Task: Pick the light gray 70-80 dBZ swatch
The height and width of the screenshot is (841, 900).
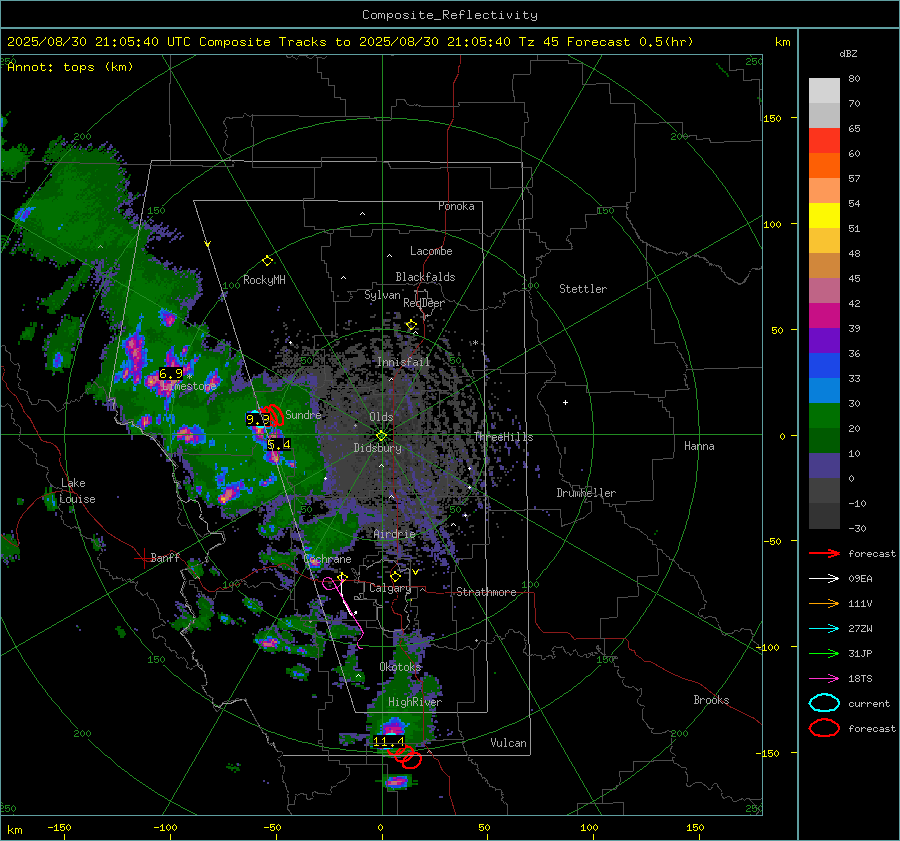Action: [824, 91]
